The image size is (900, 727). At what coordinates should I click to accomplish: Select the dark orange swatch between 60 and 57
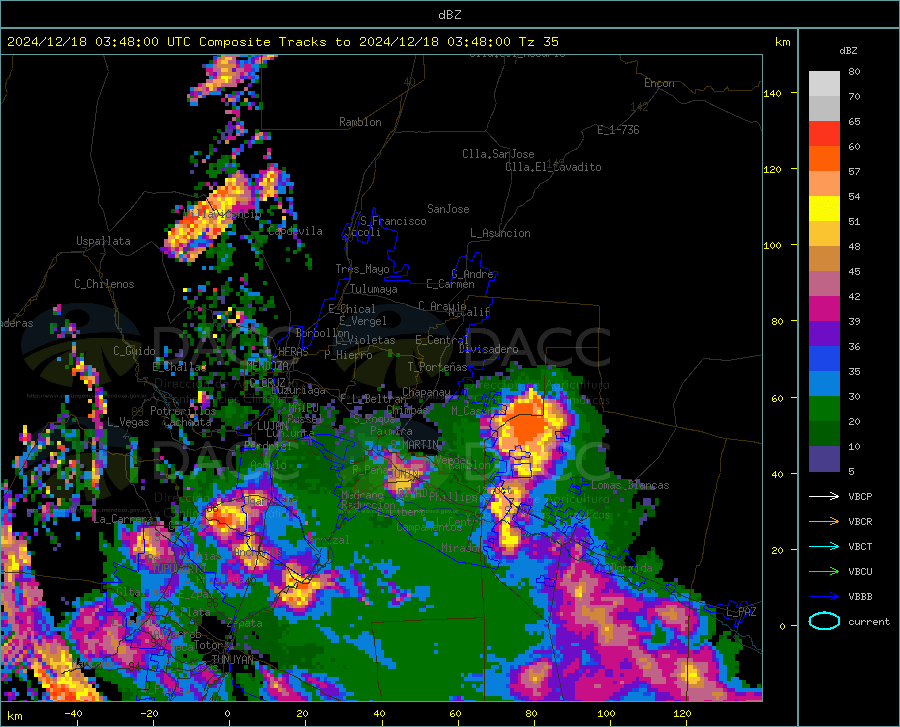tap(824, 159)
